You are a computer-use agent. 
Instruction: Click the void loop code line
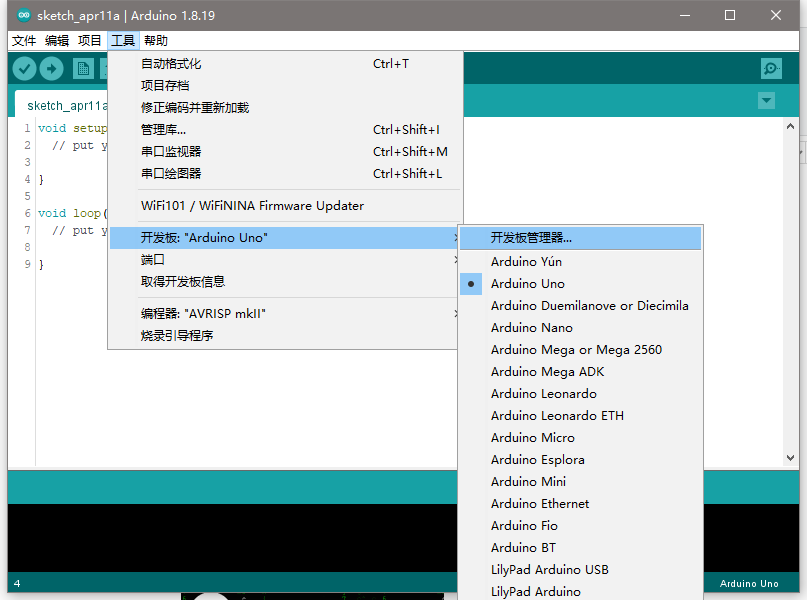(72, 213)
